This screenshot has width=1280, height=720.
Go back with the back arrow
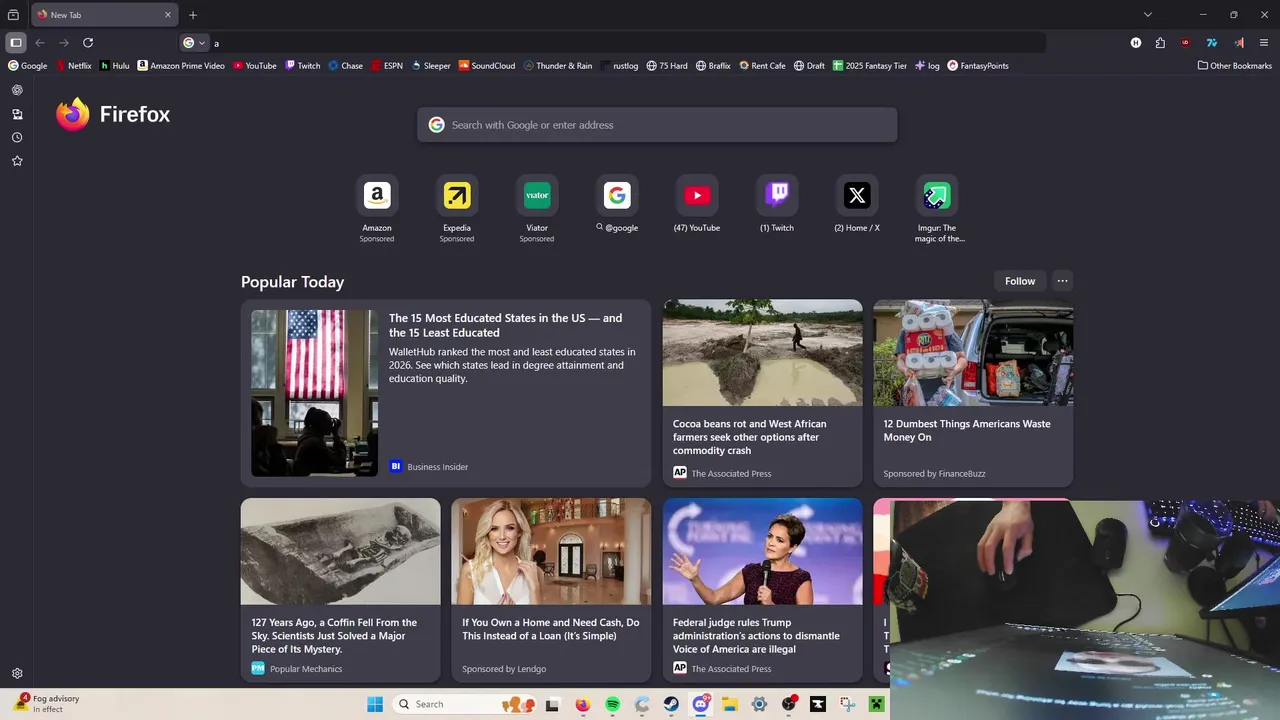(x=40, y=43)
